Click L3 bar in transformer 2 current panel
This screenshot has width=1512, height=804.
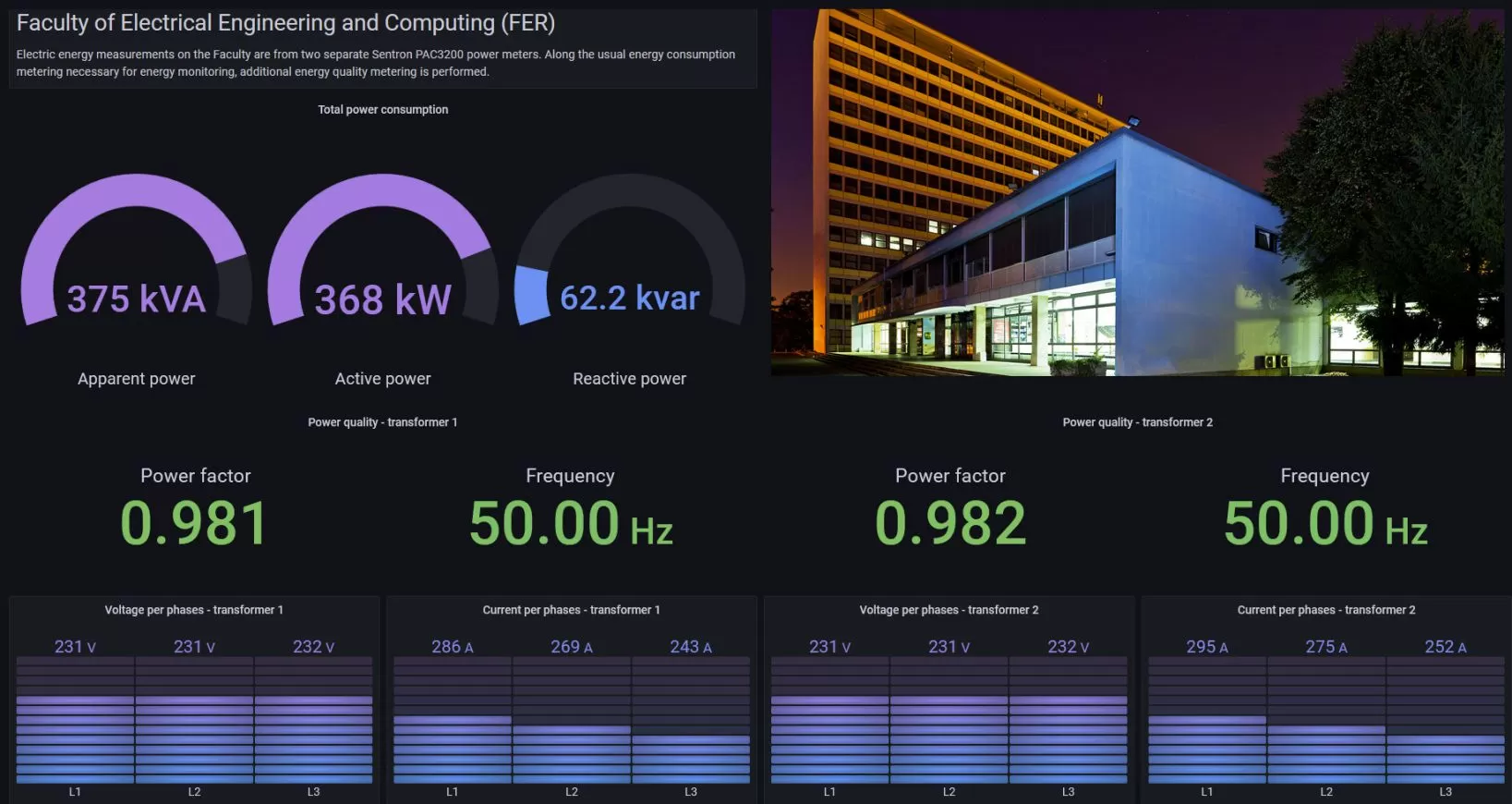click(1445, 720)
